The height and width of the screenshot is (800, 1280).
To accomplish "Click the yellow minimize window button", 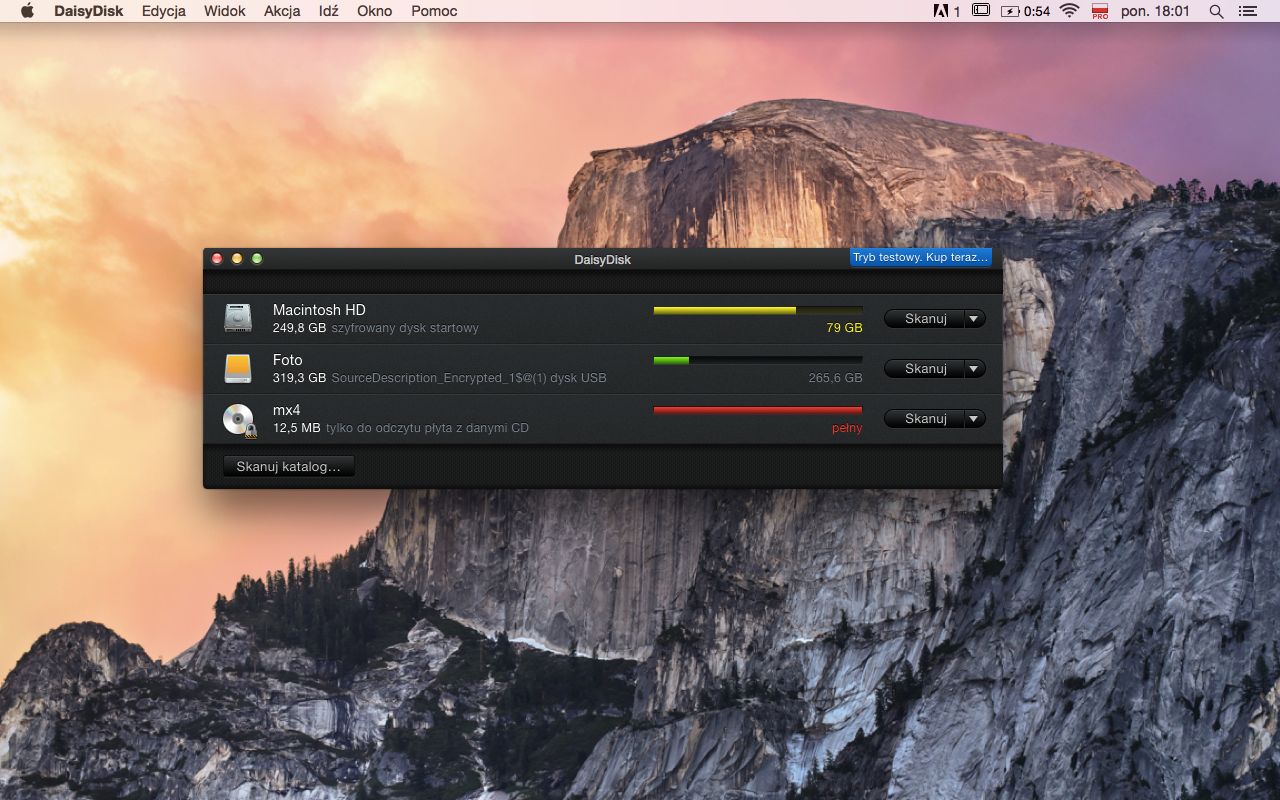I will (237, 258).
